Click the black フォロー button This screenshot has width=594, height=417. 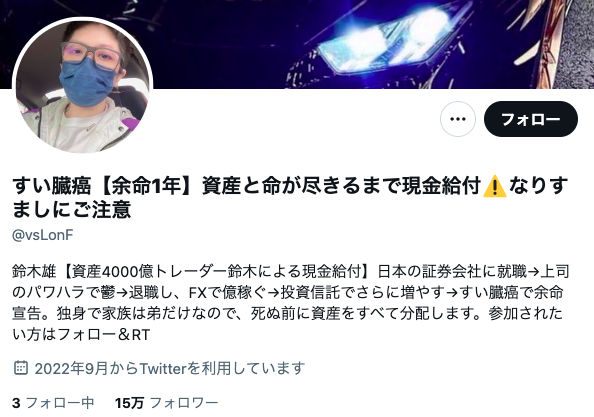point(531,119)
